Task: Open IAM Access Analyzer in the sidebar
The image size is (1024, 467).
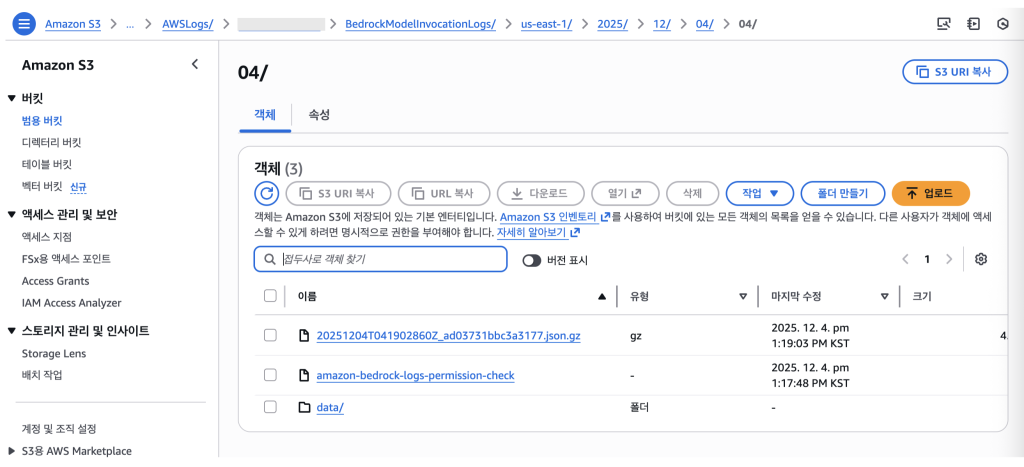Action: pyautogui.click(x=71, y=302)
